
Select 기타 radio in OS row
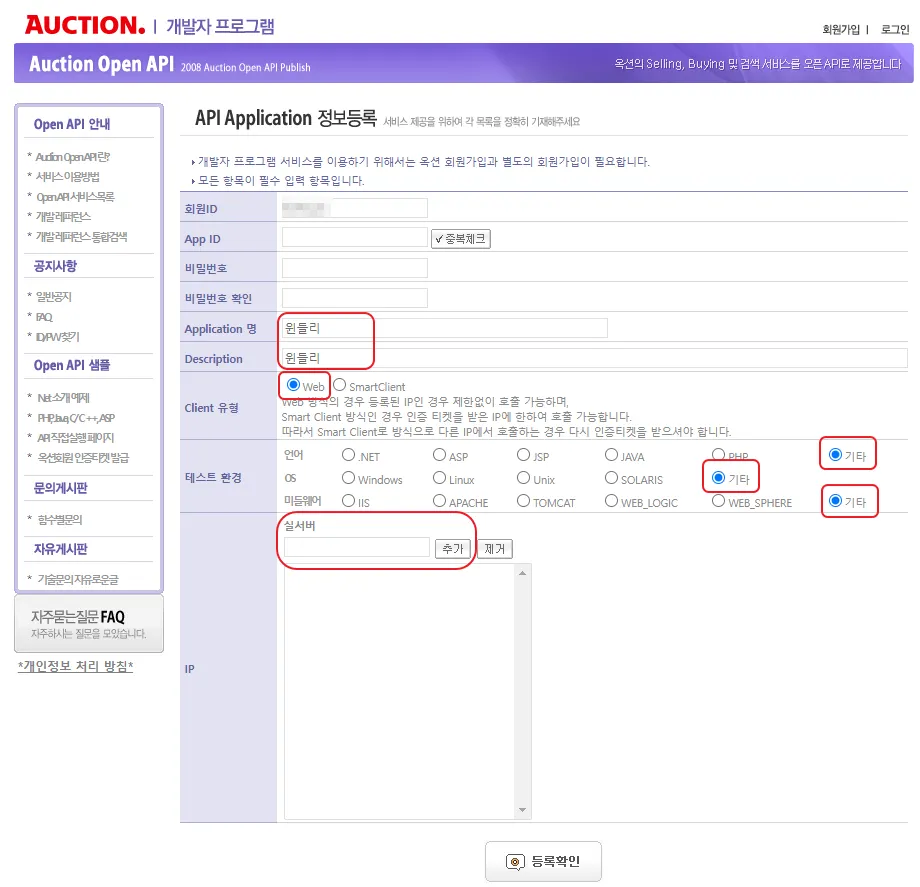pos(718,478)
